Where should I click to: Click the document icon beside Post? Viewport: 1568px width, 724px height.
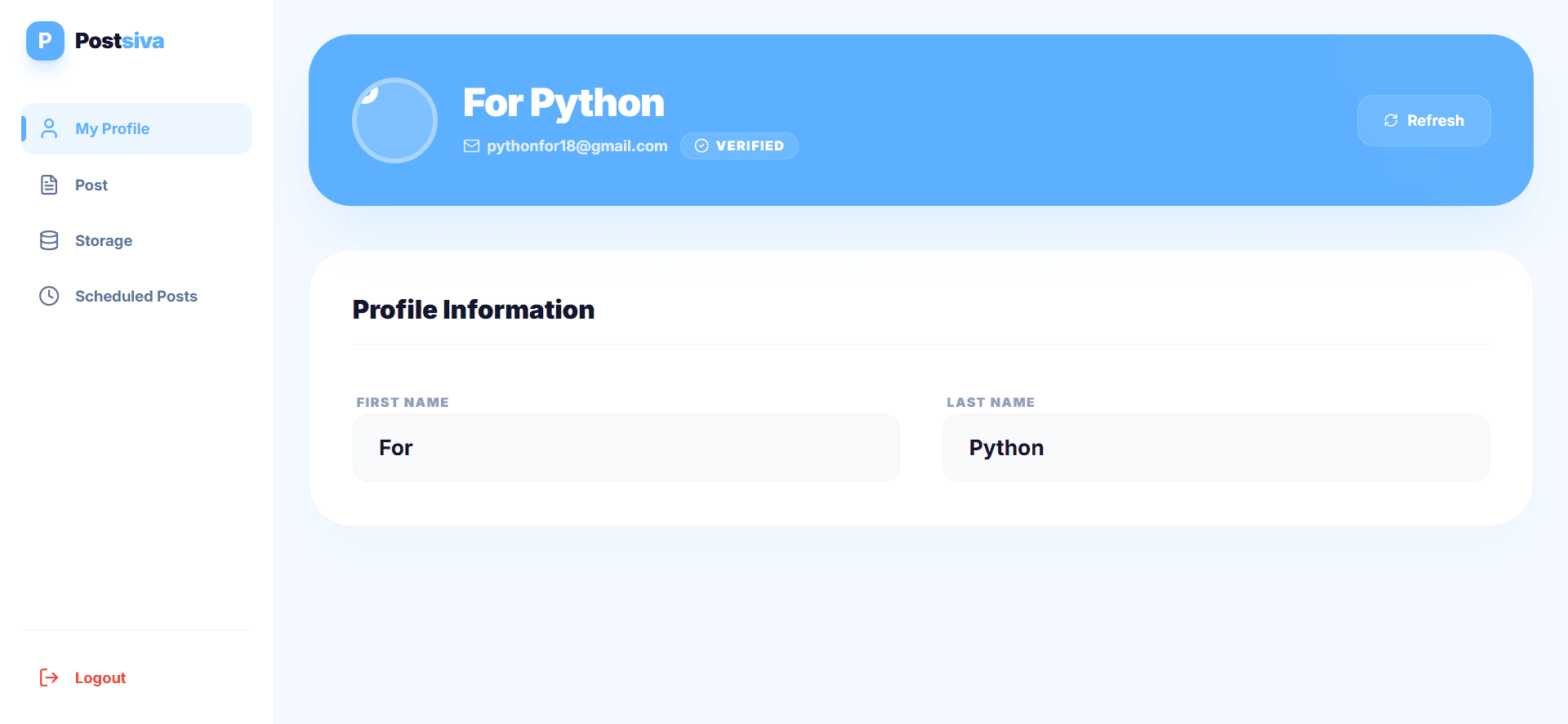click(x=49, y=185)
